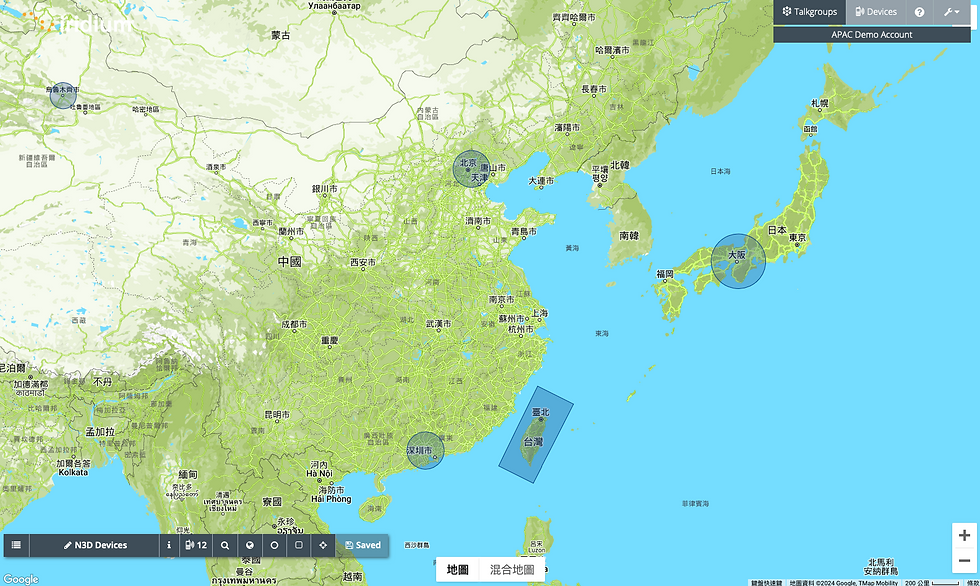Click the 札幌 city label
The image size is (980, 586).
click(820, 103)
